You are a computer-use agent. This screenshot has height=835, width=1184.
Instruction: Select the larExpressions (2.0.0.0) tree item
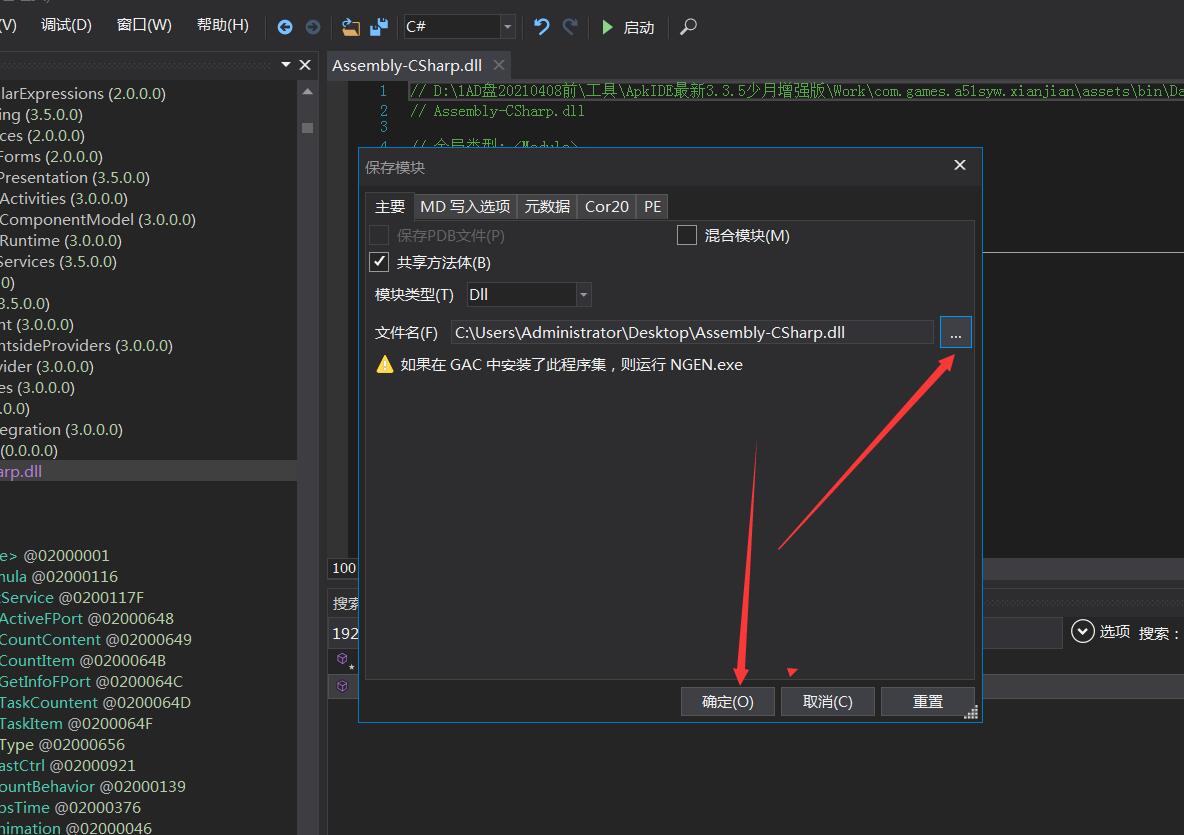82,94
